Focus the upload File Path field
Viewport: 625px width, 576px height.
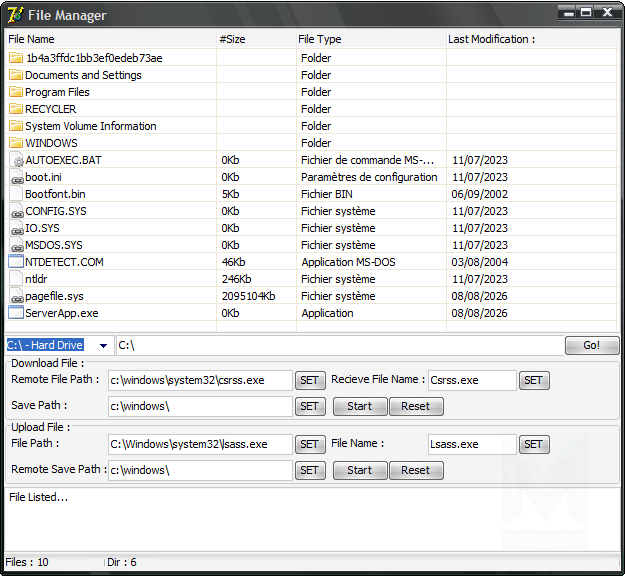[200, 444]
